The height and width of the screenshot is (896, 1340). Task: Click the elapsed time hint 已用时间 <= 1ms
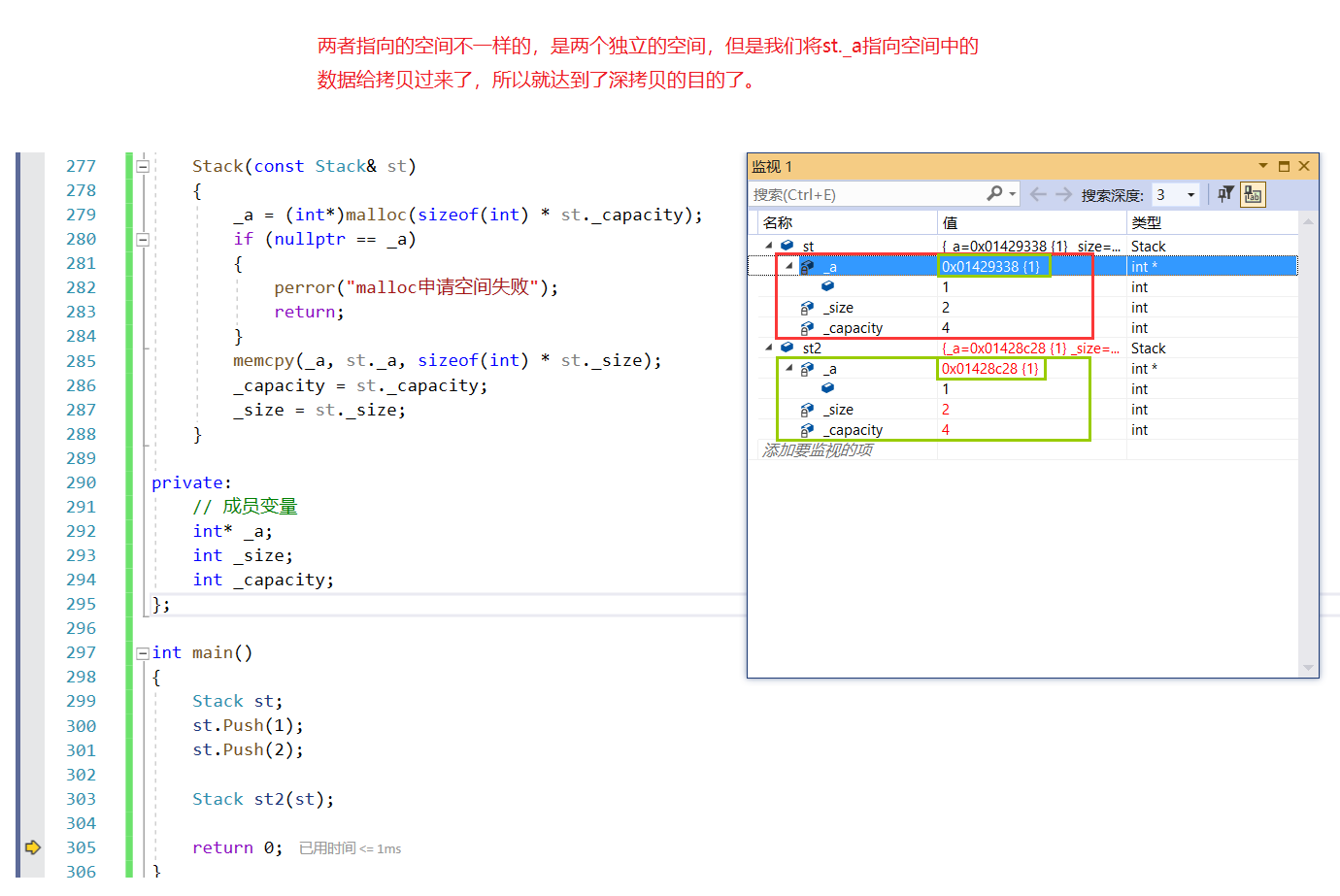(x=350, y=848)
